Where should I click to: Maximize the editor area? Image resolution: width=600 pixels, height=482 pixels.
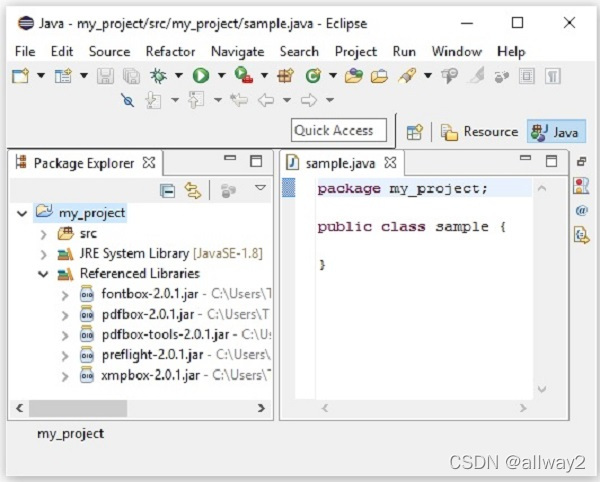551,161
